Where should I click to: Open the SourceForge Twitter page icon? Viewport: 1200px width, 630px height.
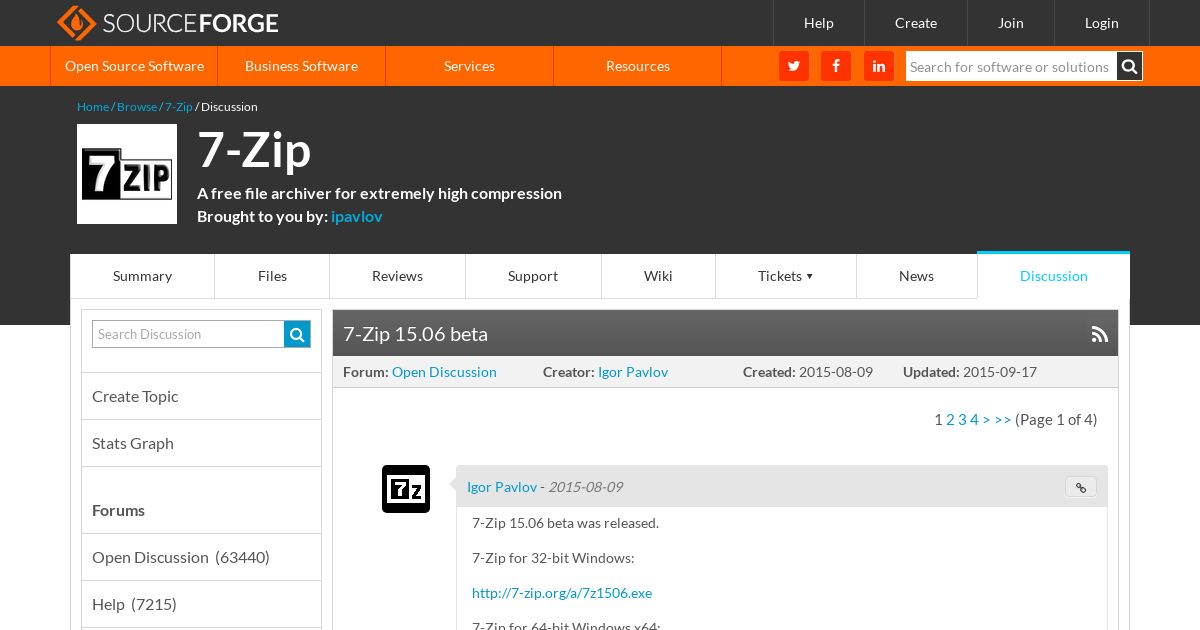point(794,66)
